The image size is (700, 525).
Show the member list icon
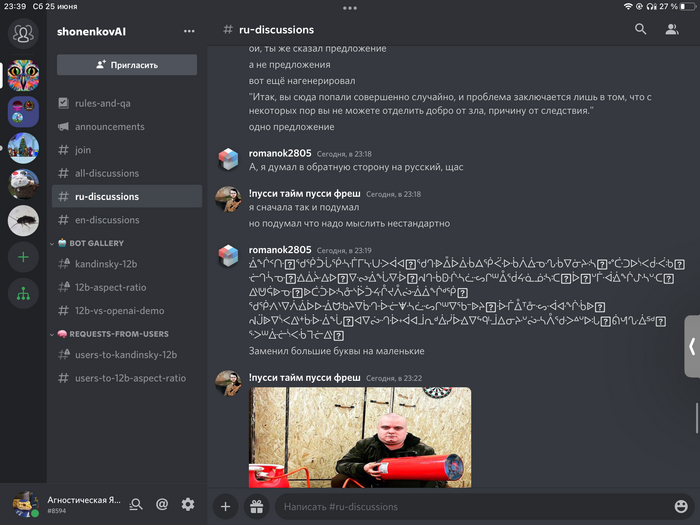coord(672,29)
